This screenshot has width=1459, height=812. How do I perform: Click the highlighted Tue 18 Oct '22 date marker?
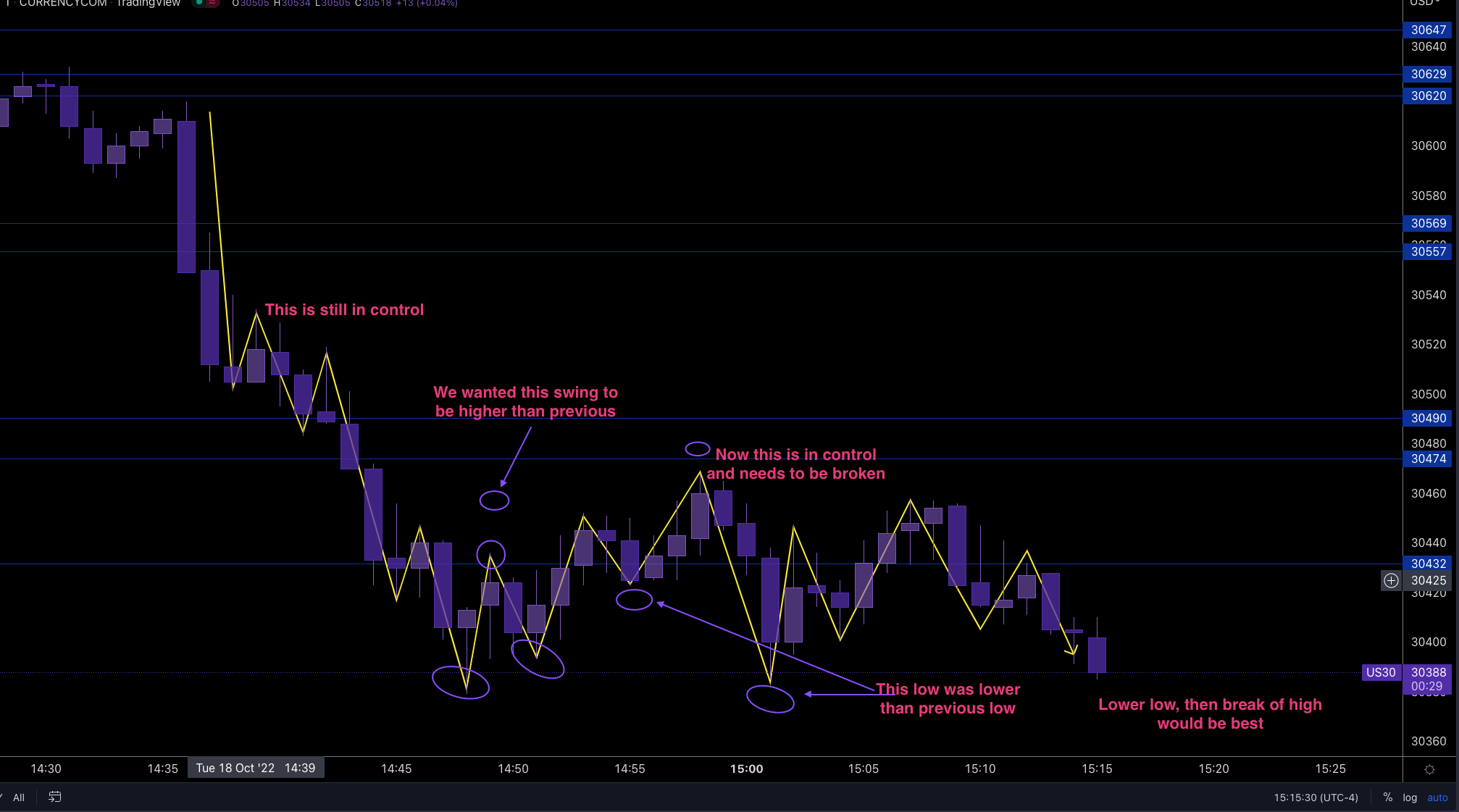pos(256,768)
